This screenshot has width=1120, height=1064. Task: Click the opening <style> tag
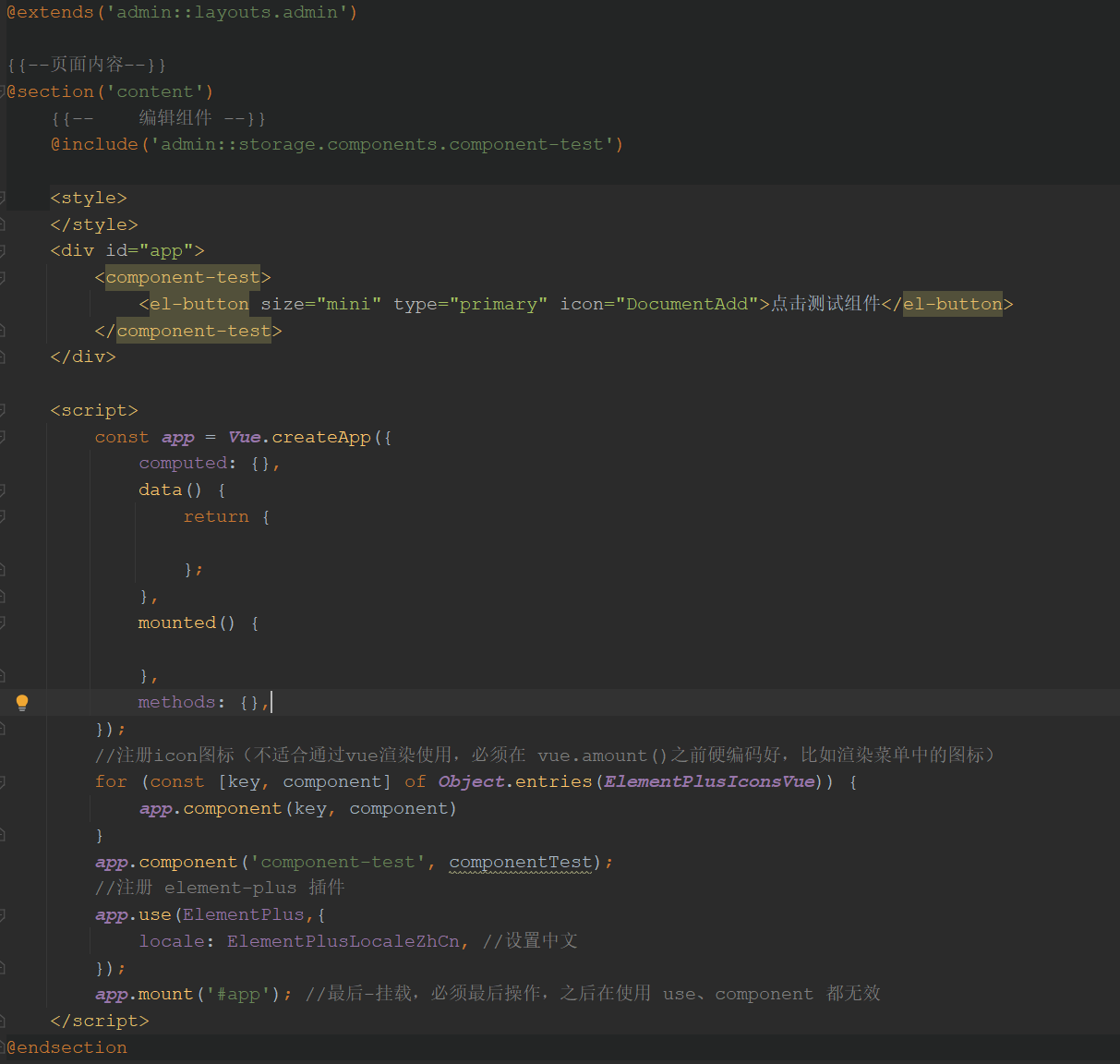pos(89,199)
